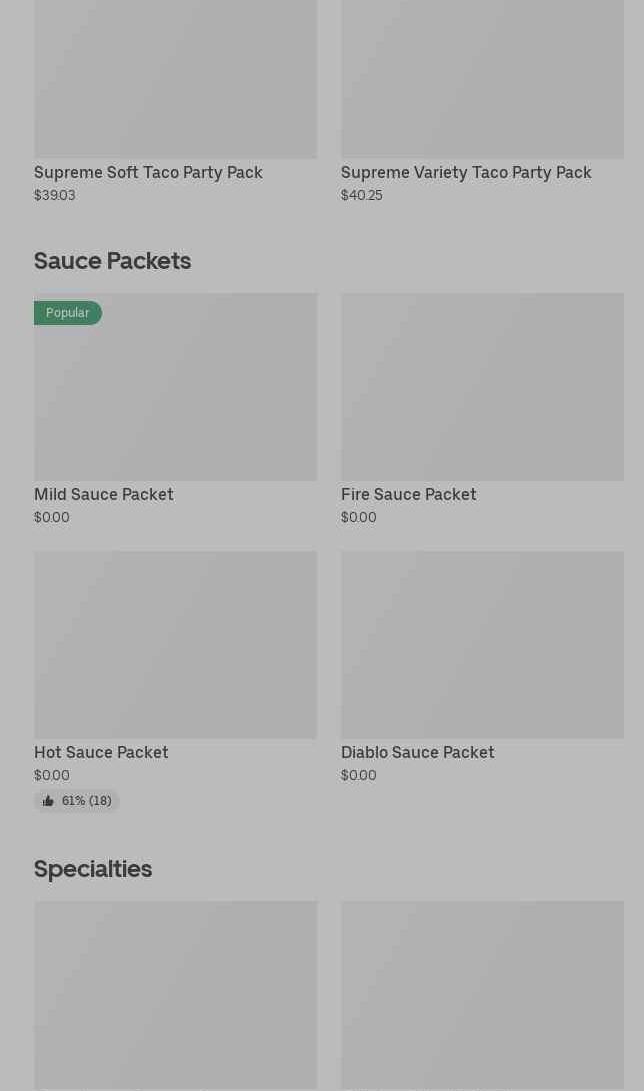Open the Diablo Sauce Packet image
The height and width of the screenshot is (1091, 644).
[x=482, y=645]
